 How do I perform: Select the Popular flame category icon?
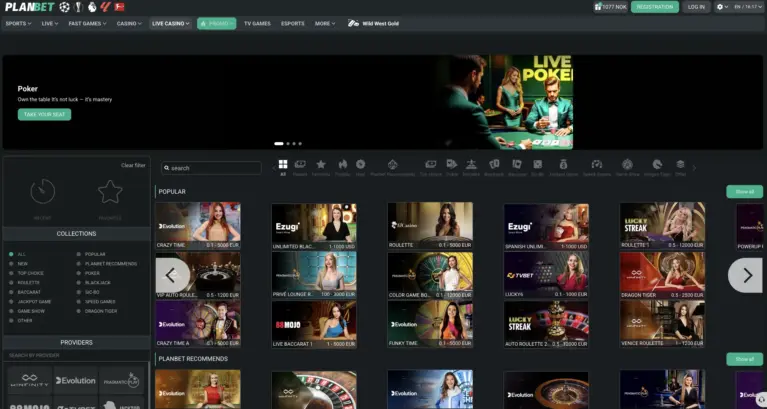[342, 164]
